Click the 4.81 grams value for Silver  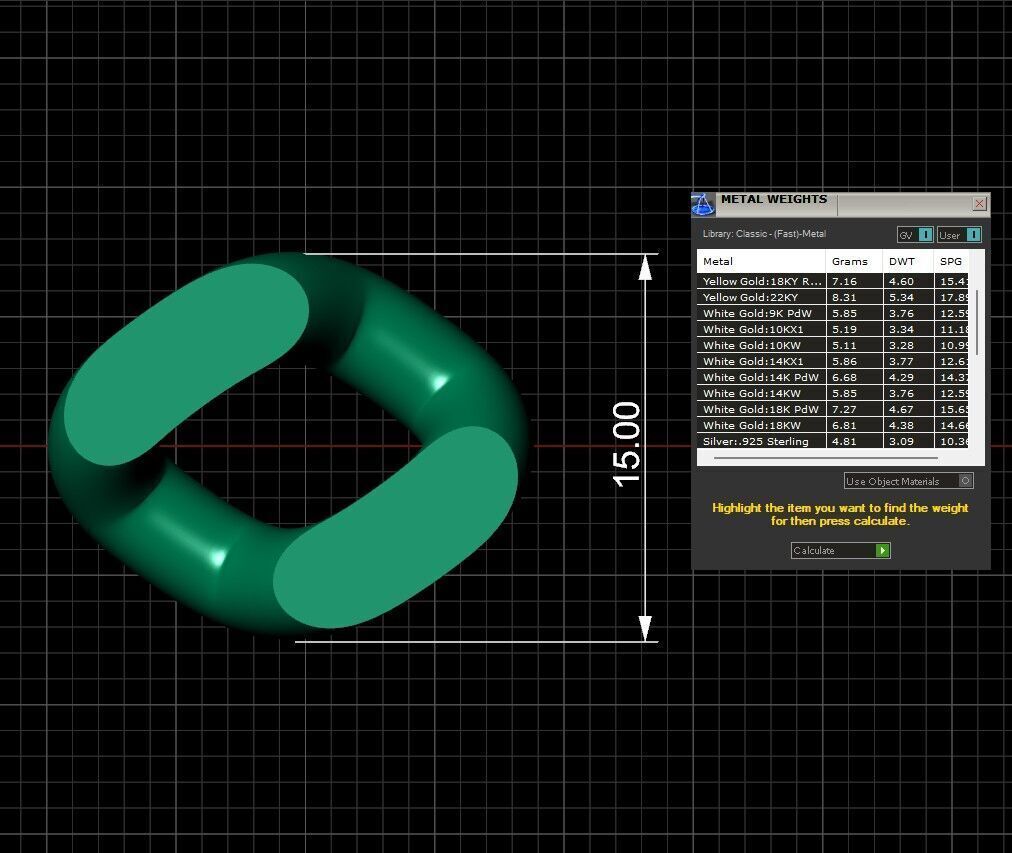point(844,441)
